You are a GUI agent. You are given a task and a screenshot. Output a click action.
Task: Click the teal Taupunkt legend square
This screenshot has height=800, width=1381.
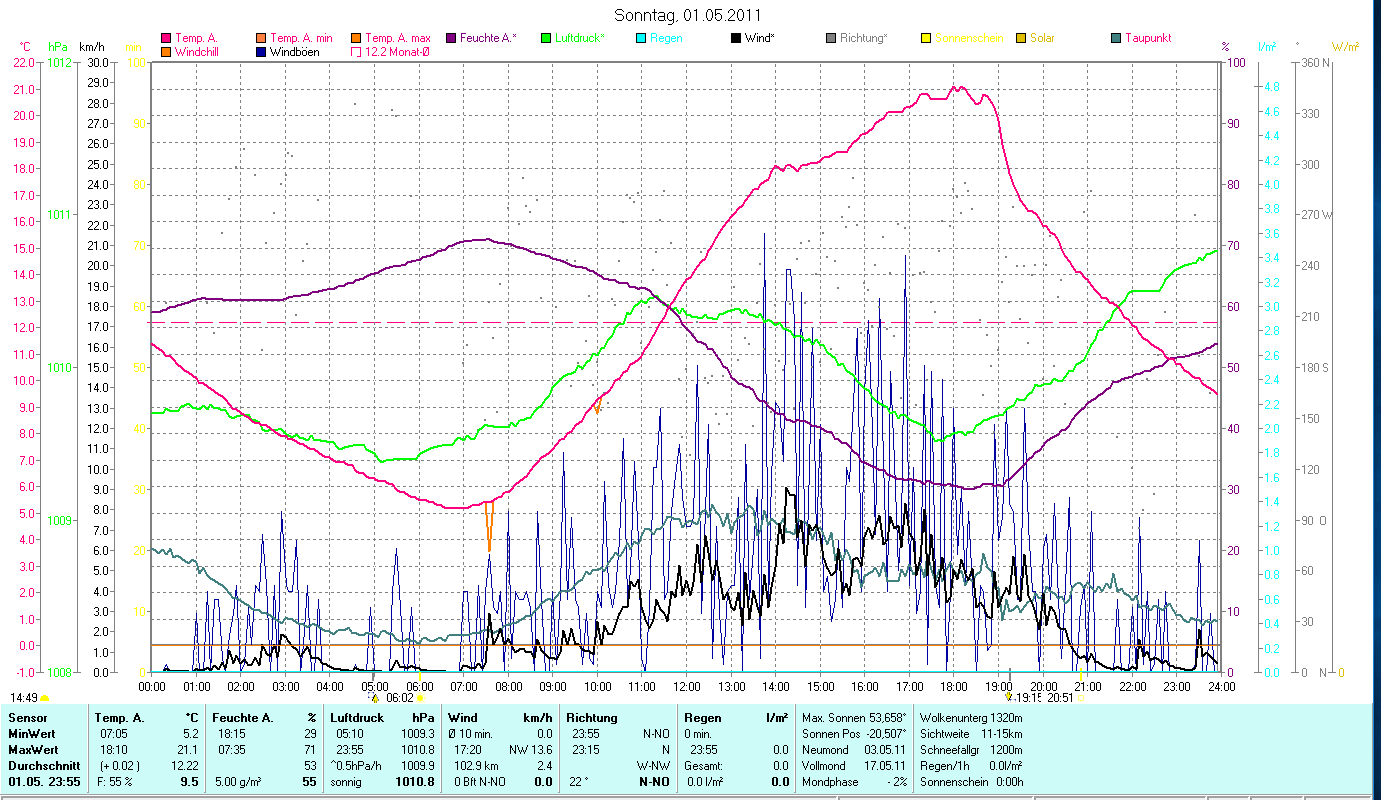(x=1116, y=38)
